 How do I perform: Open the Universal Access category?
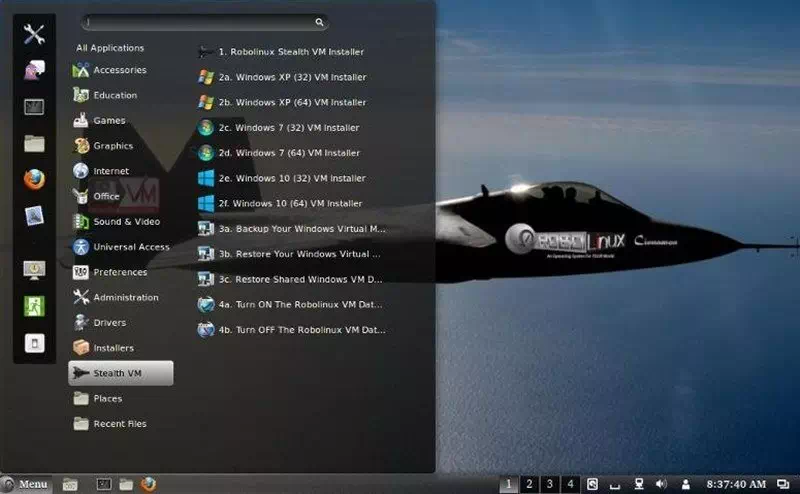click(121, 247)
